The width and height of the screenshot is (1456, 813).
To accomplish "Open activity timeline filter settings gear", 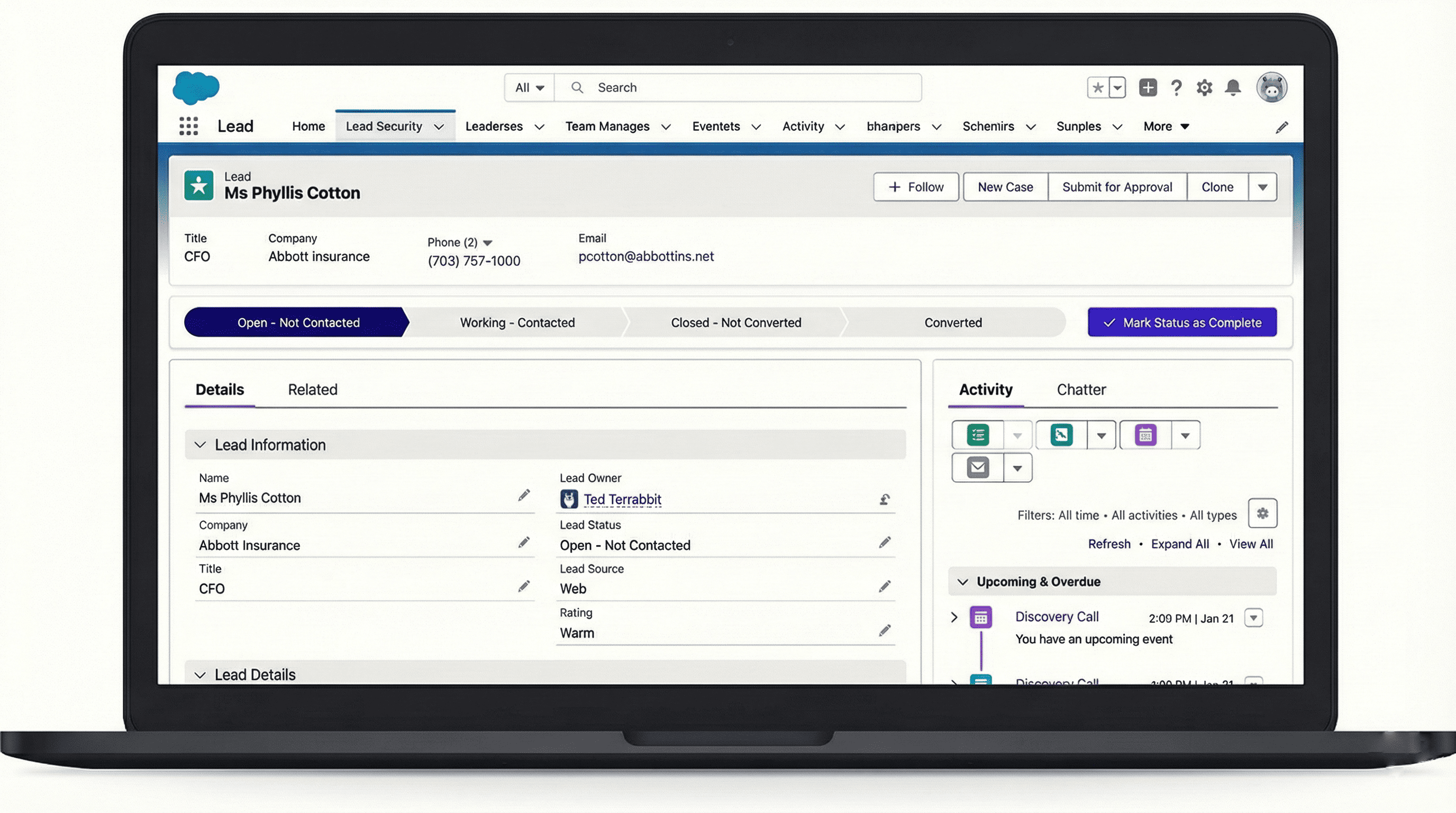I will 1262,513.
